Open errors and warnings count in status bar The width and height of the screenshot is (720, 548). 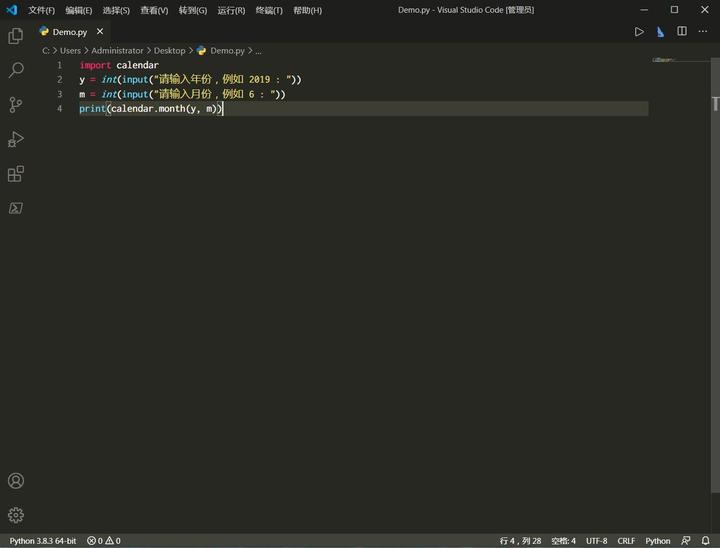coord(104,541)
